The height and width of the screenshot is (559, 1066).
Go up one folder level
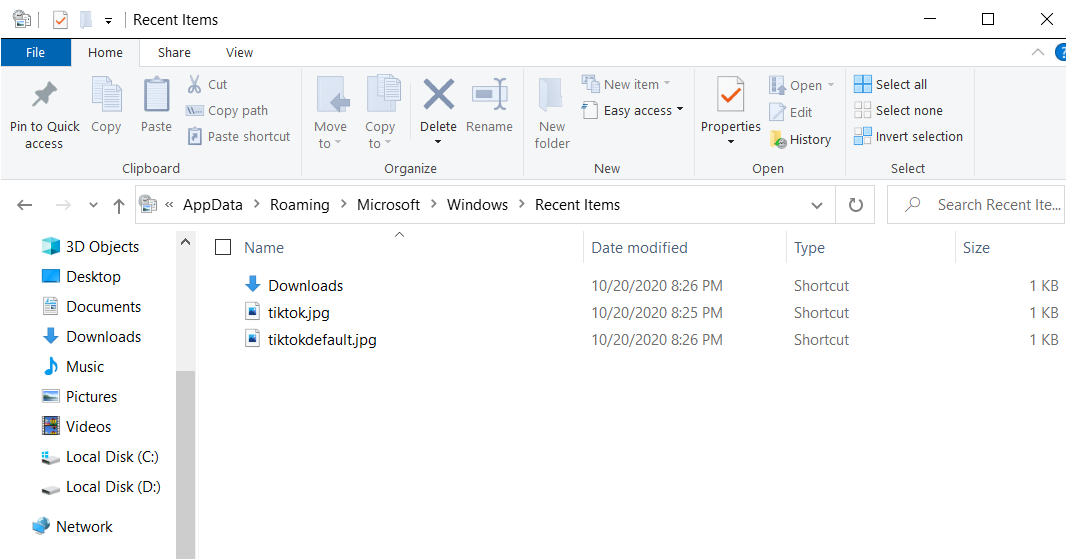pyautogui.click(x=119, y=205)
